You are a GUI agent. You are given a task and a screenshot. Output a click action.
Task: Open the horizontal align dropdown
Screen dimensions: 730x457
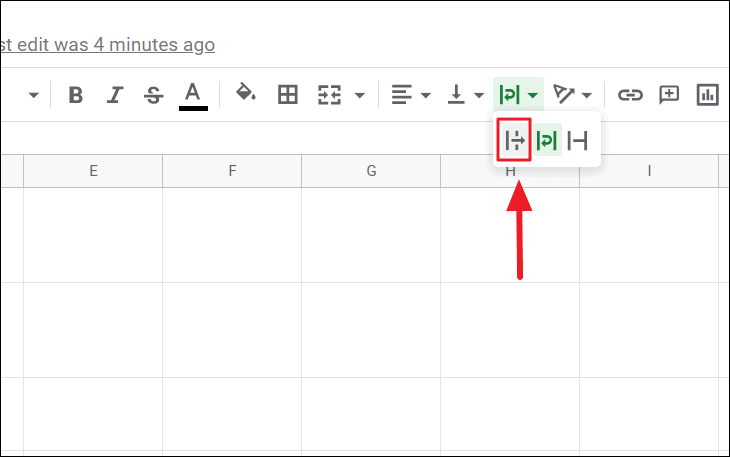click(x=410, y=95)
